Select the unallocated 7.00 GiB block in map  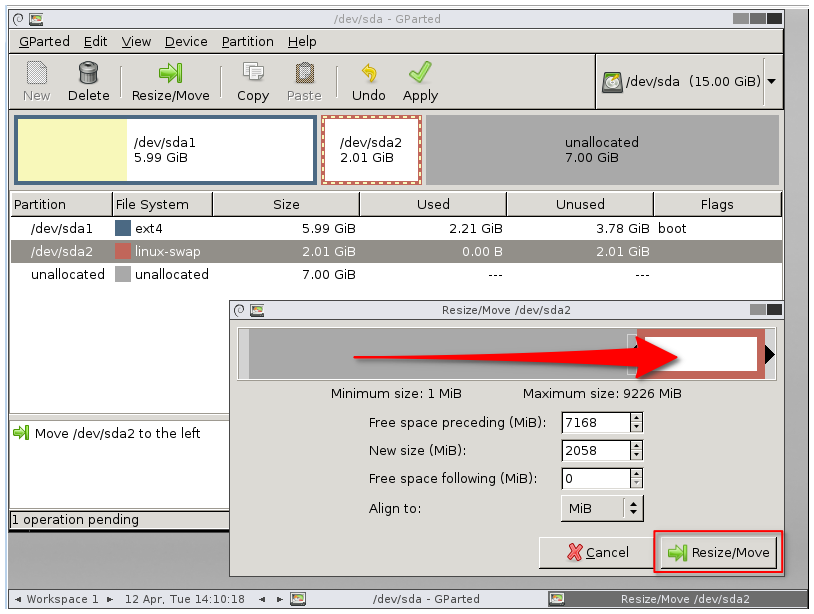coord(602,150)
